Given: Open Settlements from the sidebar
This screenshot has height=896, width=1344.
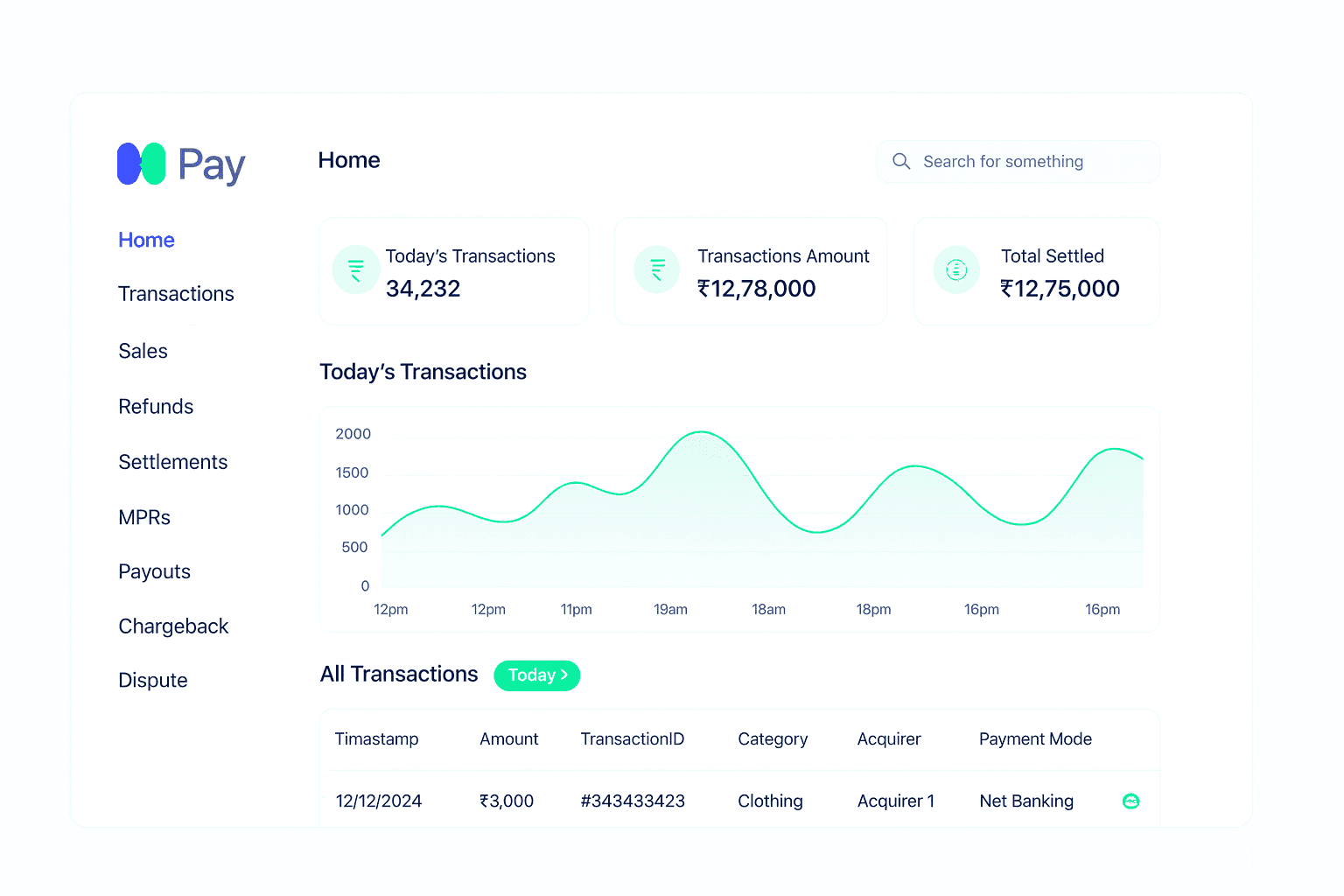Looking at the screenshot, I should point(172,462).
